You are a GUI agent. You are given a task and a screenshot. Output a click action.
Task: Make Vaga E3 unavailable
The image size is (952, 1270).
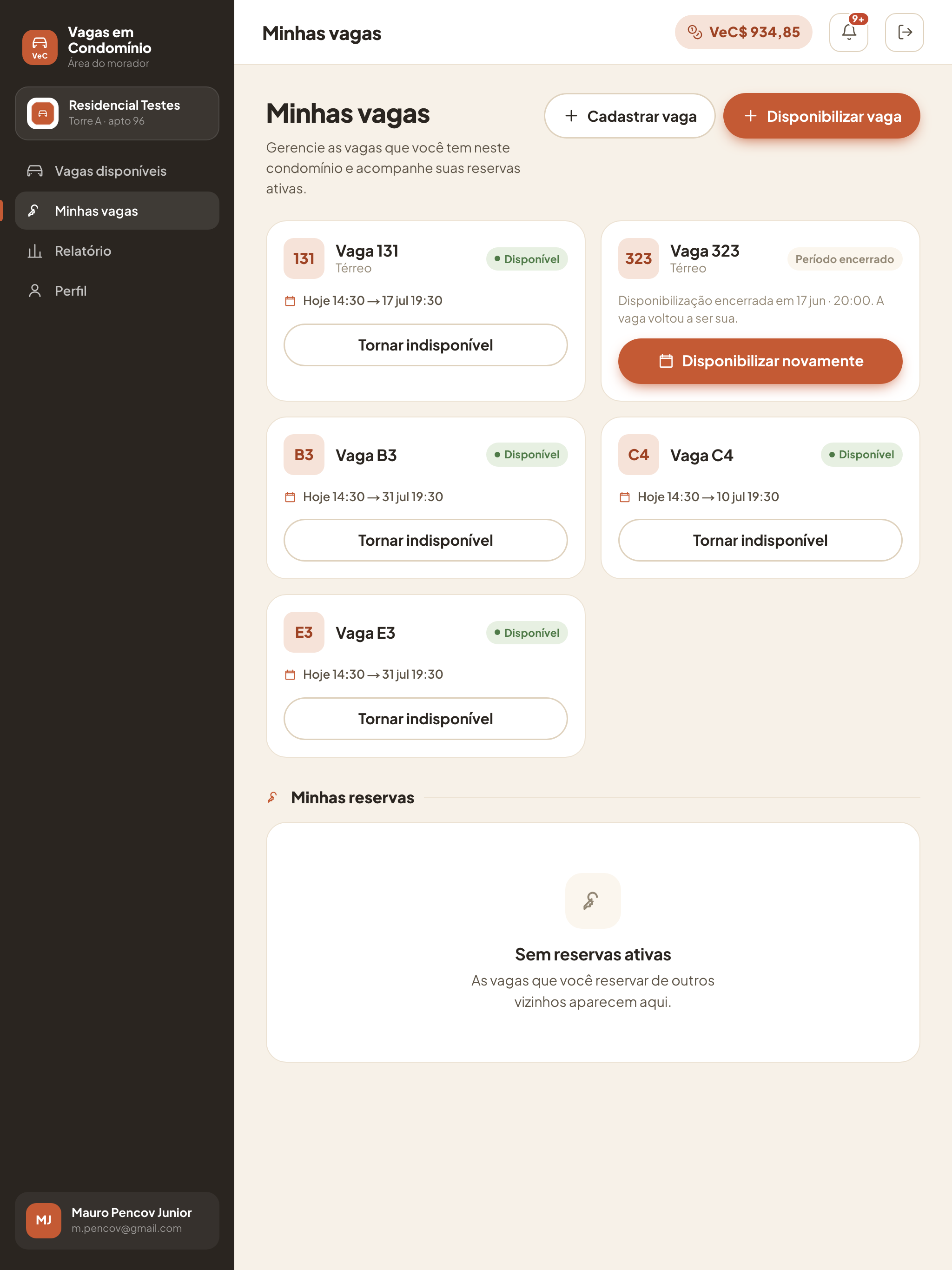pos(425,719)
